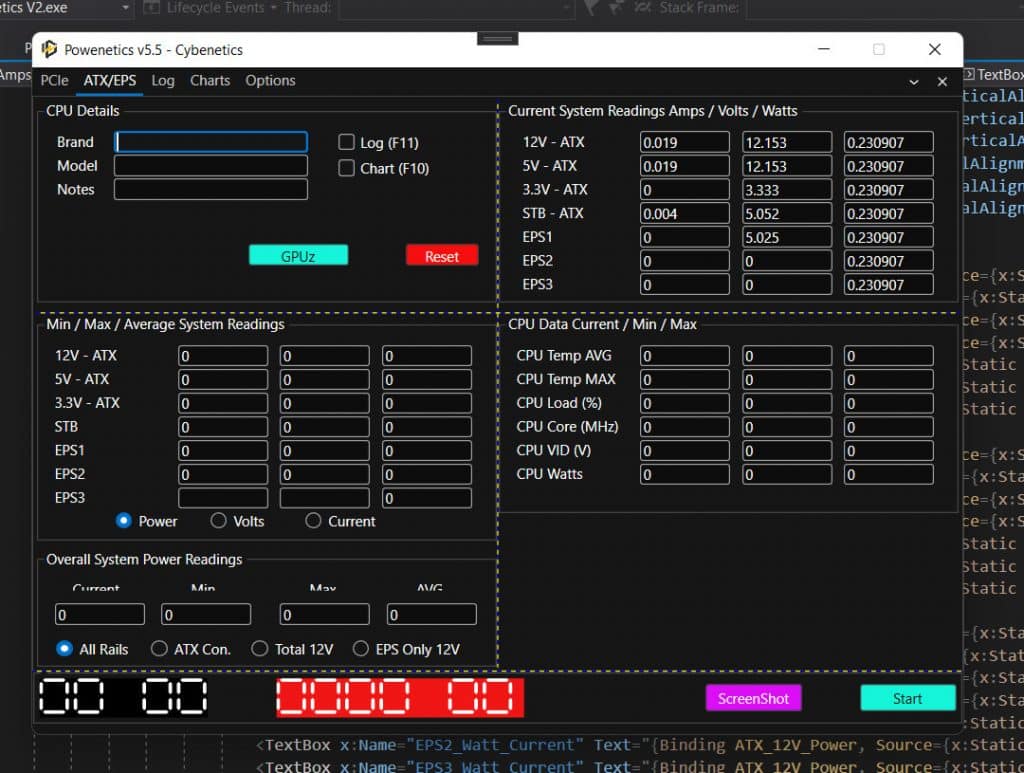Select the ATX/EPS tab
Image resolution: width=1024 pixels, height=773 pixels.
110,80
